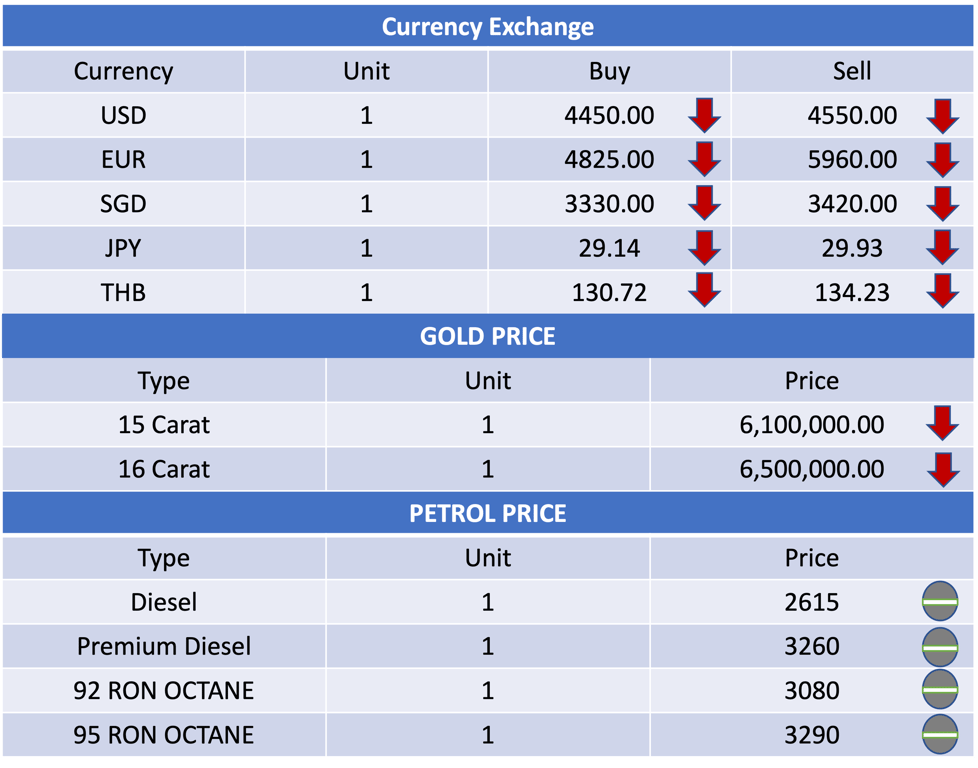Click the PETROL PRICE section header
Viewport: 978px width, 768px height.
(488, 513)
